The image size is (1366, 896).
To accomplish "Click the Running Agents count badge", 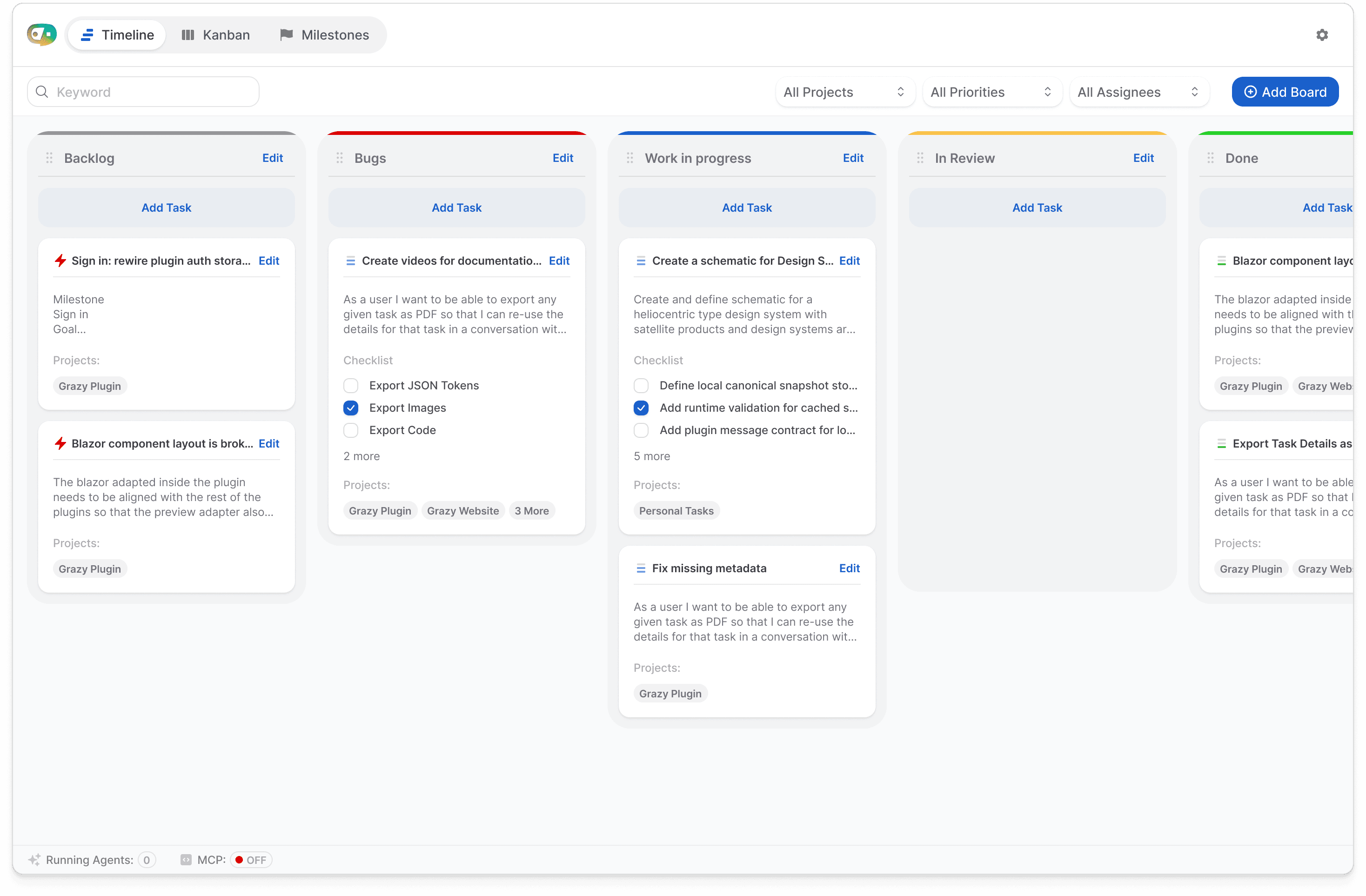I will pos(147,860).
